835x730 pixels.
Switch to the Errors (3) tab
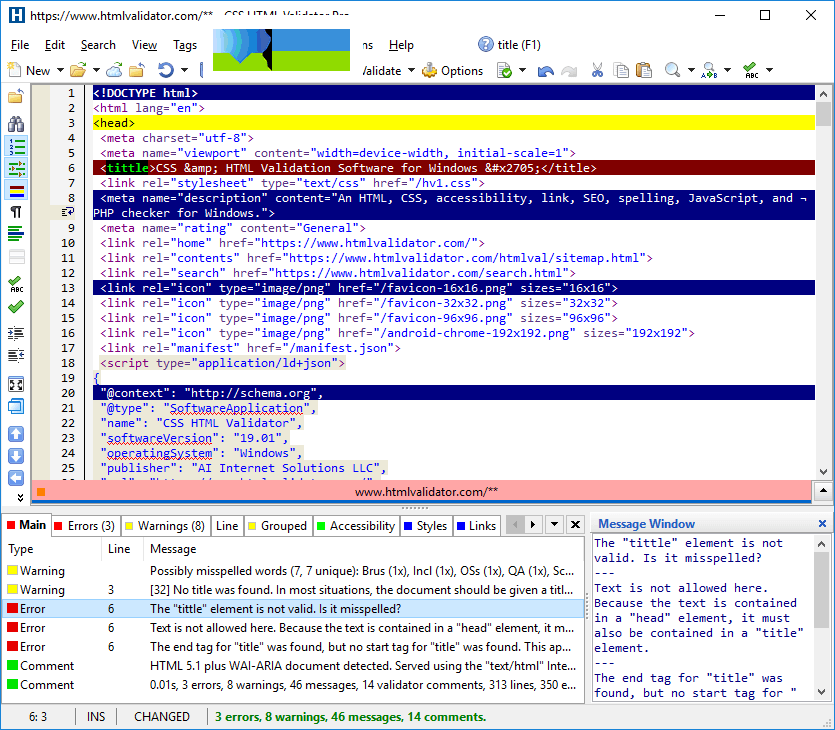(85, 526)
